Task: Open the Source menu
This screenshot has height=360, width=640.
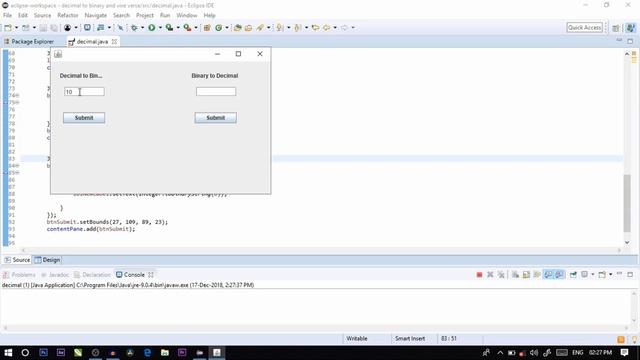Action: coord(42,15)
